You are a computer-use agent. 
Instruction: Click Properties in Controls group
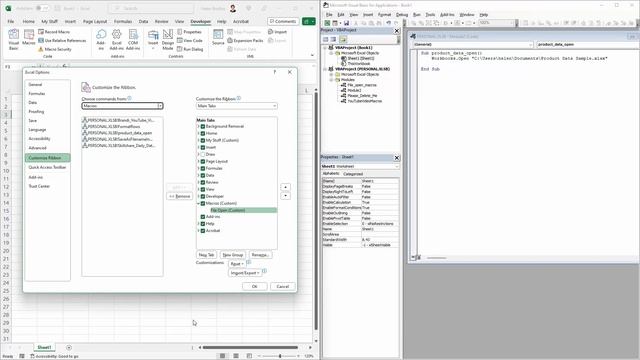pos(189,32)
